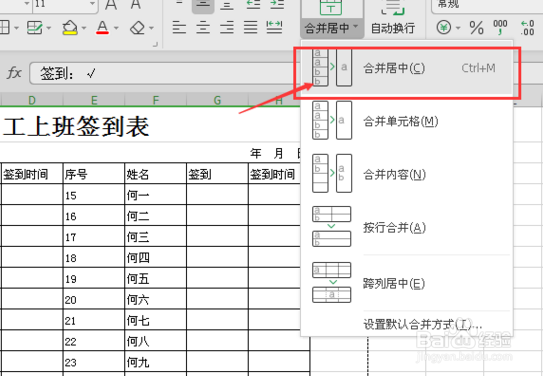Apply the yellow fill color bucket

70,28
